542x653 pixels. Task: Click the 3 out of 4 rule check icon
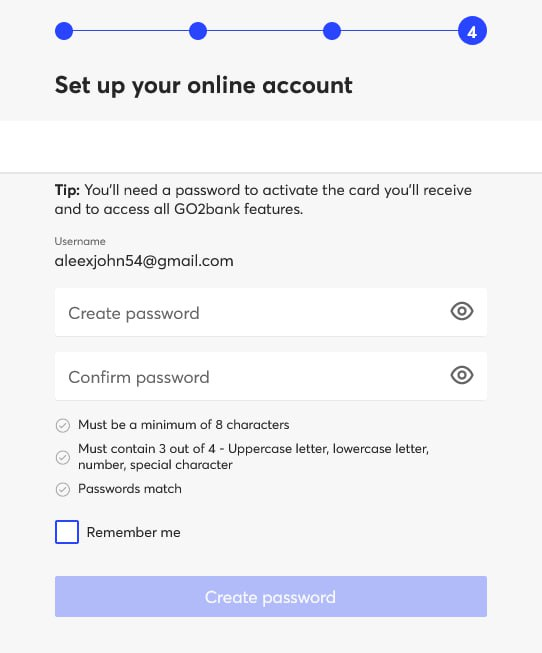63,457
